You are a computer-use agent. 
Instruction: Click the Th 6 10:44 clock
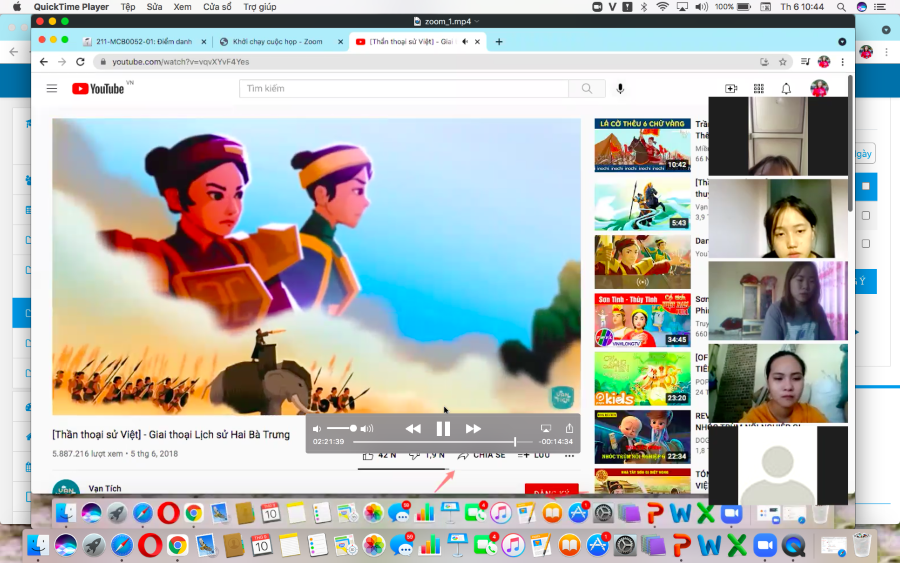pyautogui.click(x=802, y=7)
